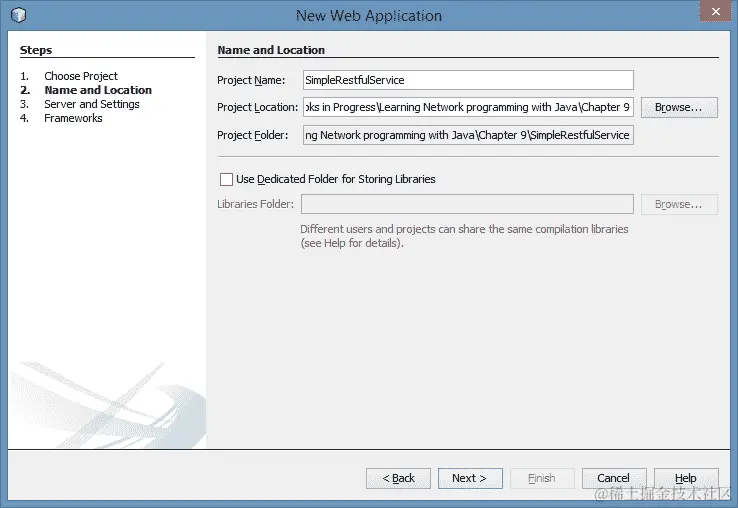Screen dimensions: 738x508
Task: Cancel the new project wizard
Action: point(614,478)
